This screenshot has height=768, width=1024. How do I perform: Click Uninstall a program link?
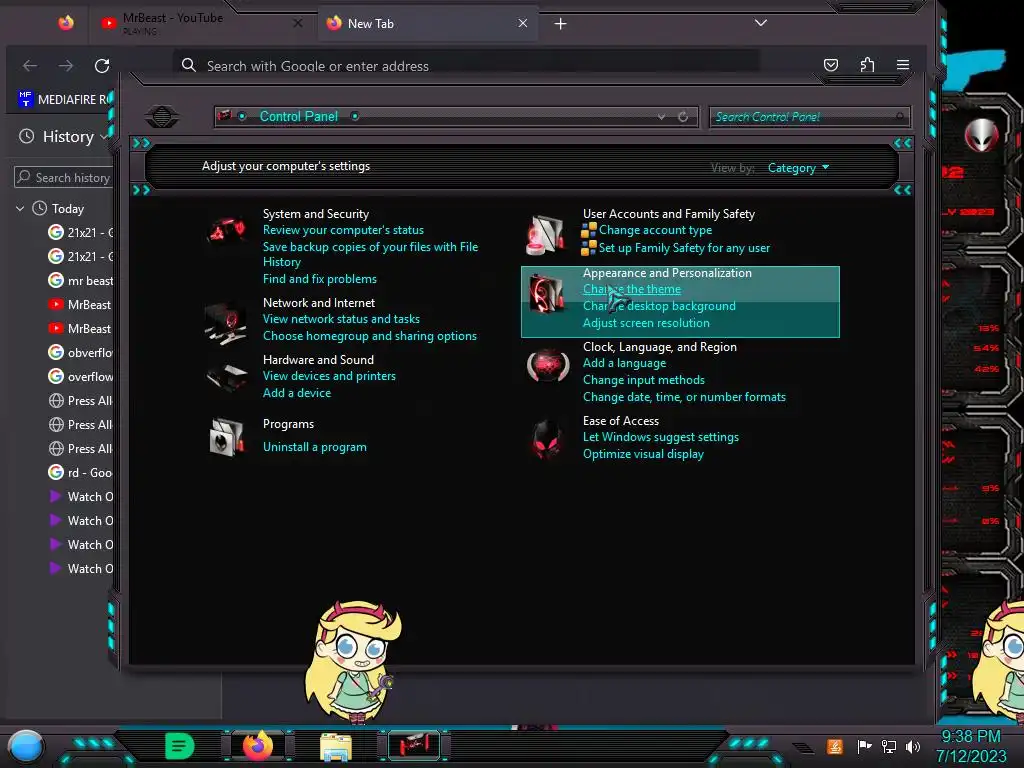tap(314, 447)
